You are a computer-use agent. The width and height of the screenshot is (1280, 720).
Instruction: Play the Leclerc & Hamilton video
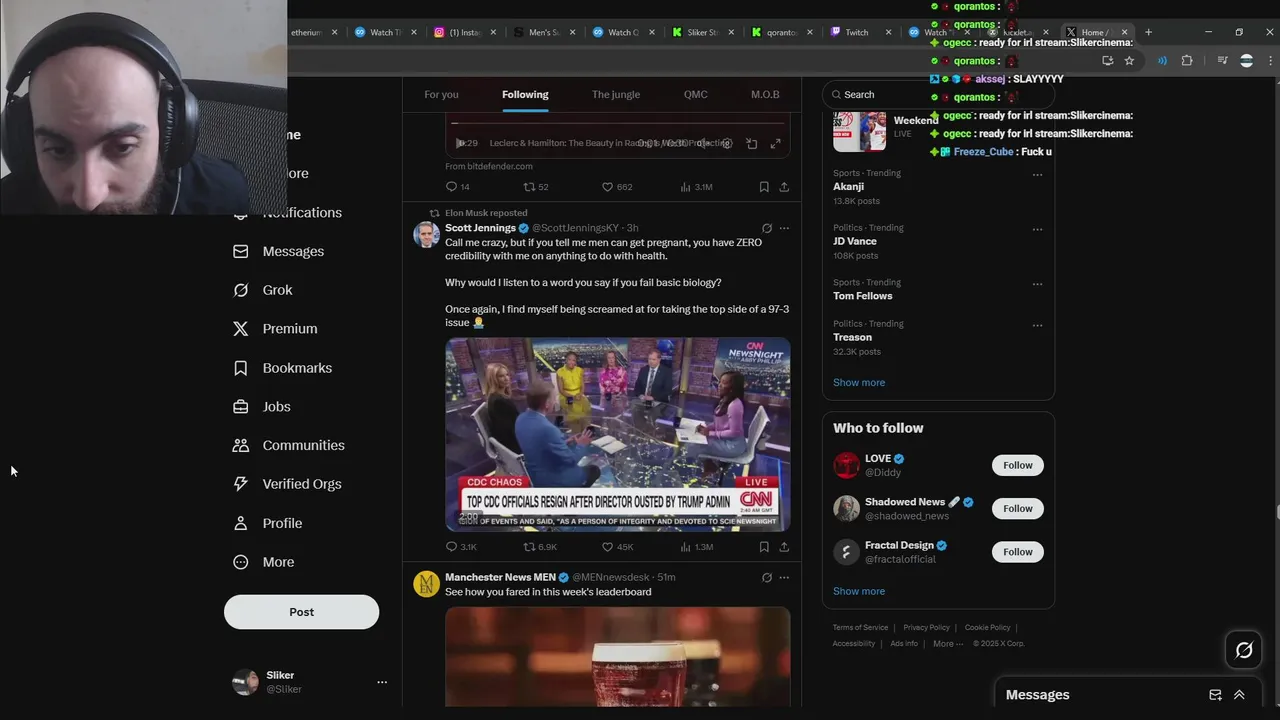coord(461,144)
